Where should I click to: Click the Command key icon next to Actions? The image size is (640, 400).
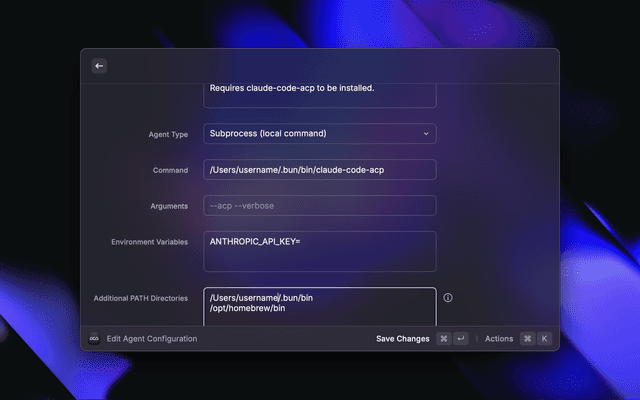tap(527, 339)
